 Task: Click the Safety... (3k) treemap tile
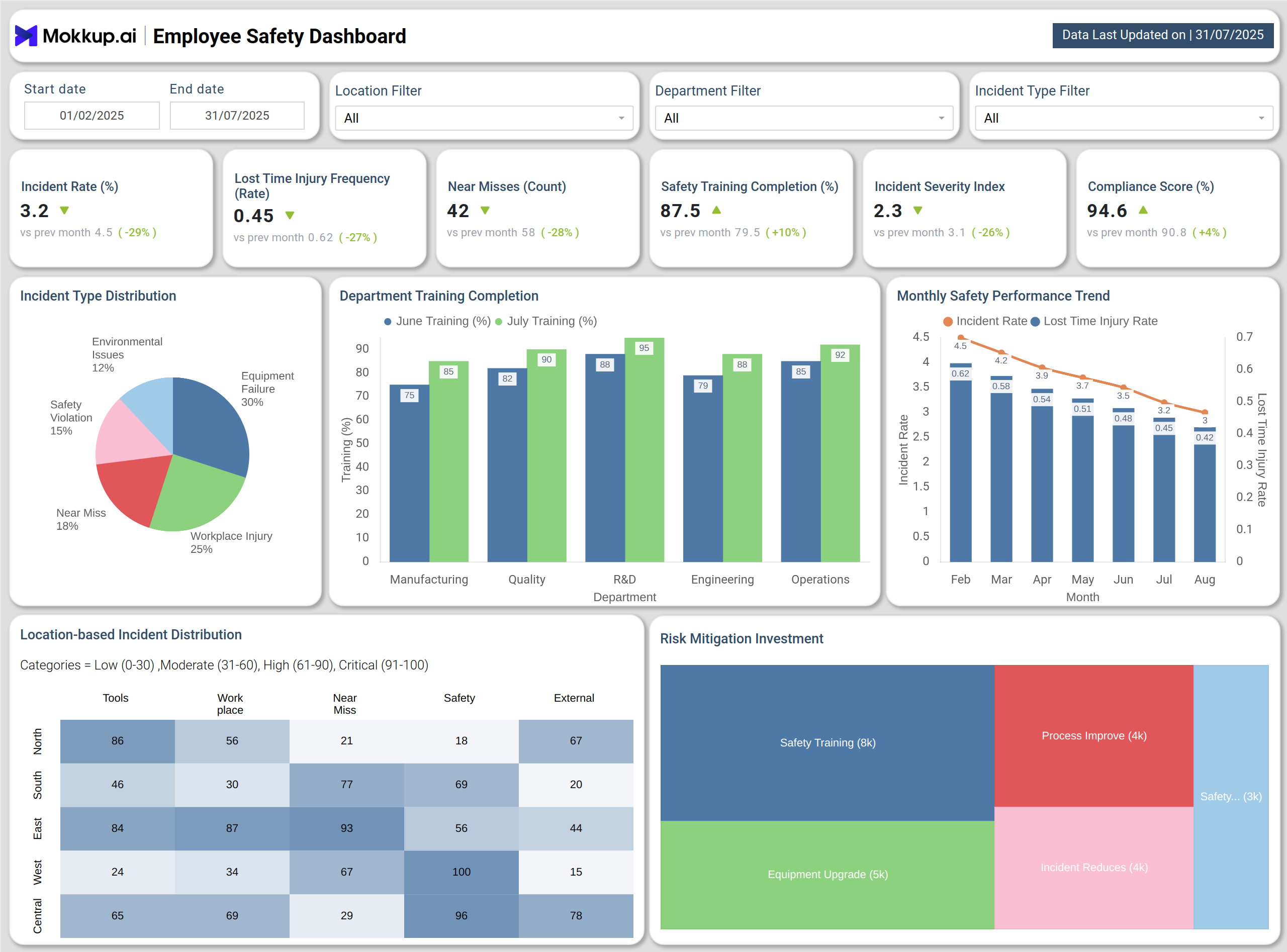pyautogui.click(x=1231, y=796)
